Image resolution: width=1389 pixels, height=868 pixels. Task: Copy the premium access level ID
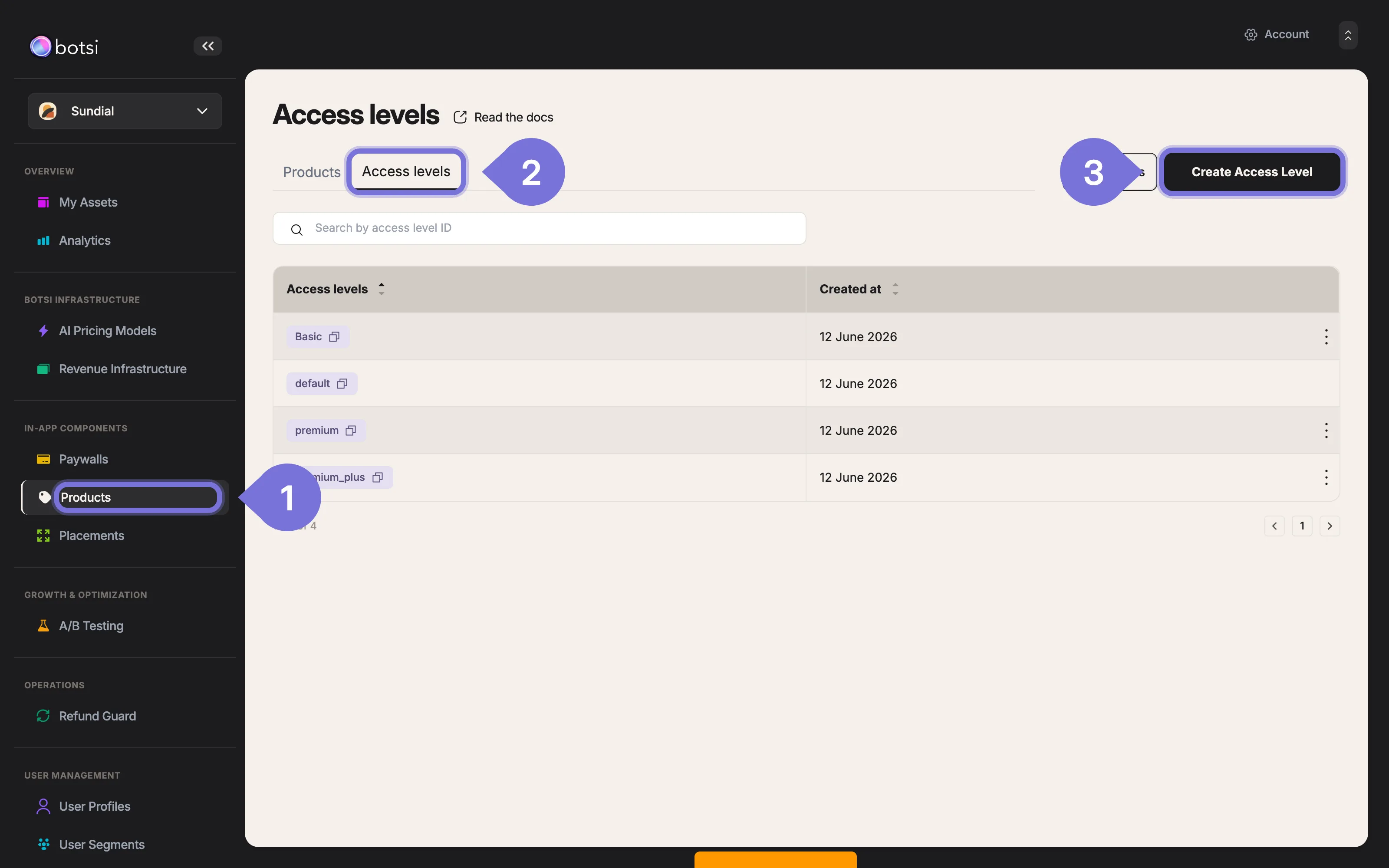pyautogui.click(x=351, y=431)
